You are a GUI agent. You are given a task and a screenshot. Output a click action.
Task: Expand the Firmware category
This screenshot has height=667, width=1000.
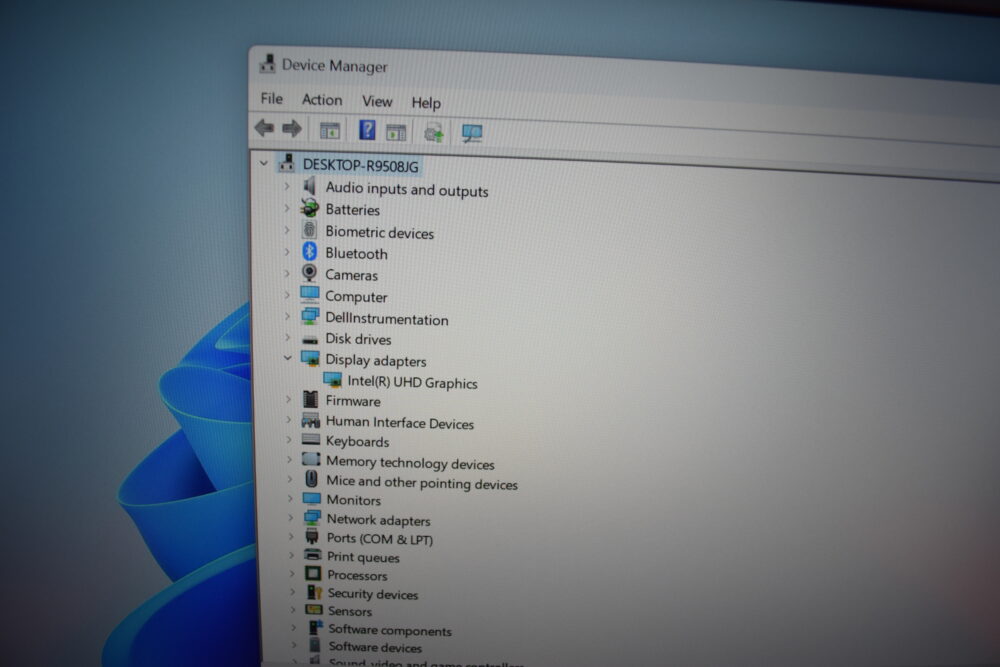tap(288, 399)
